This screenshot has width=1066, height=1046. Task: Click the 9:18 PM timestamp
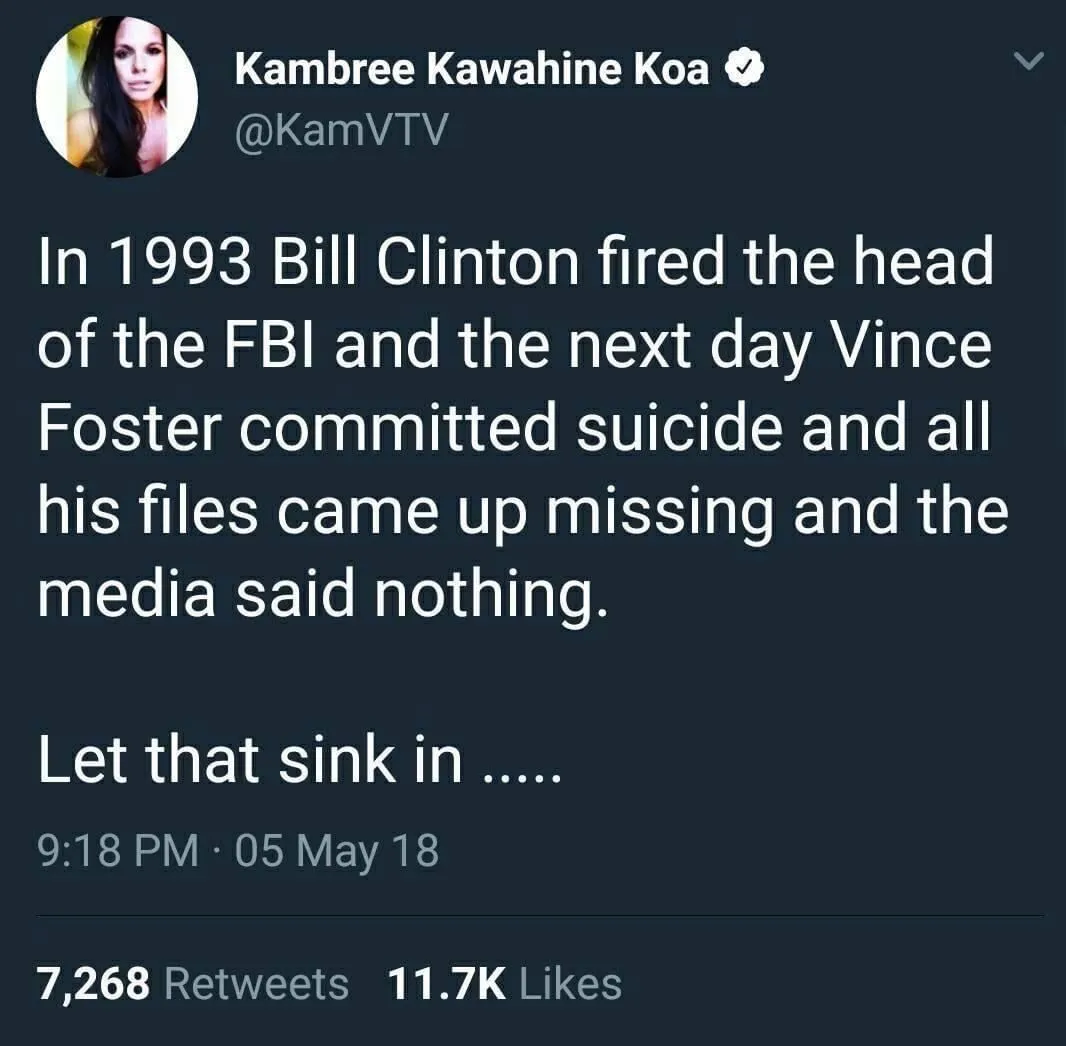(x=116, y=850)
